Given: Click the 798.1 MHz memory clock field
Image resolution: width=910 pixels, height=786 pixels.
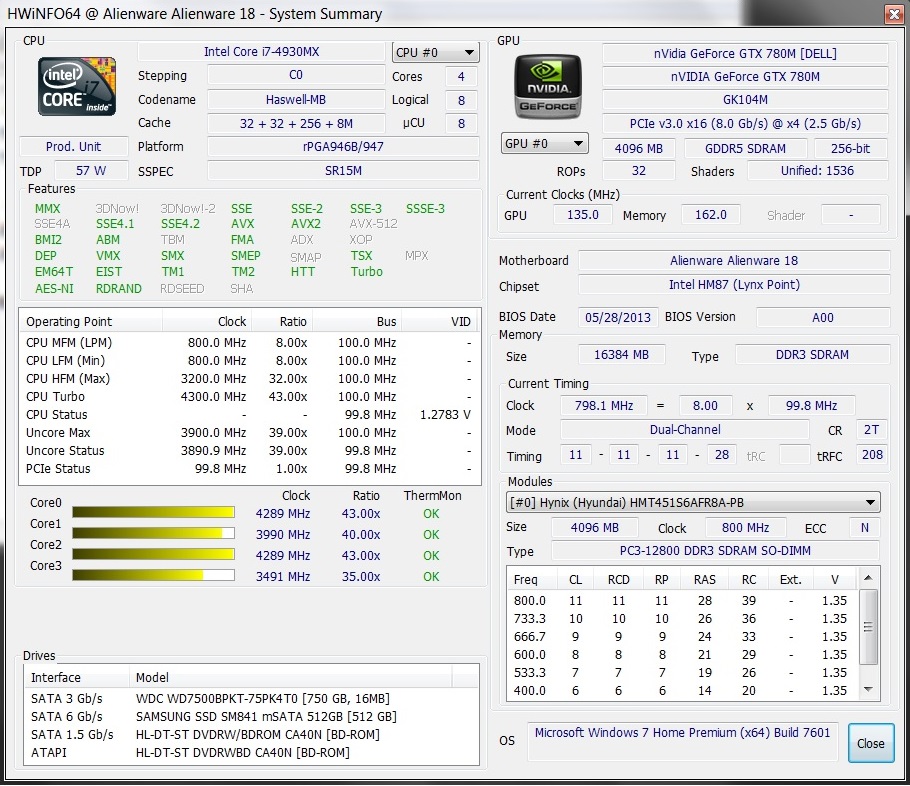Looking at the screenshot, I should click(604, 405).
